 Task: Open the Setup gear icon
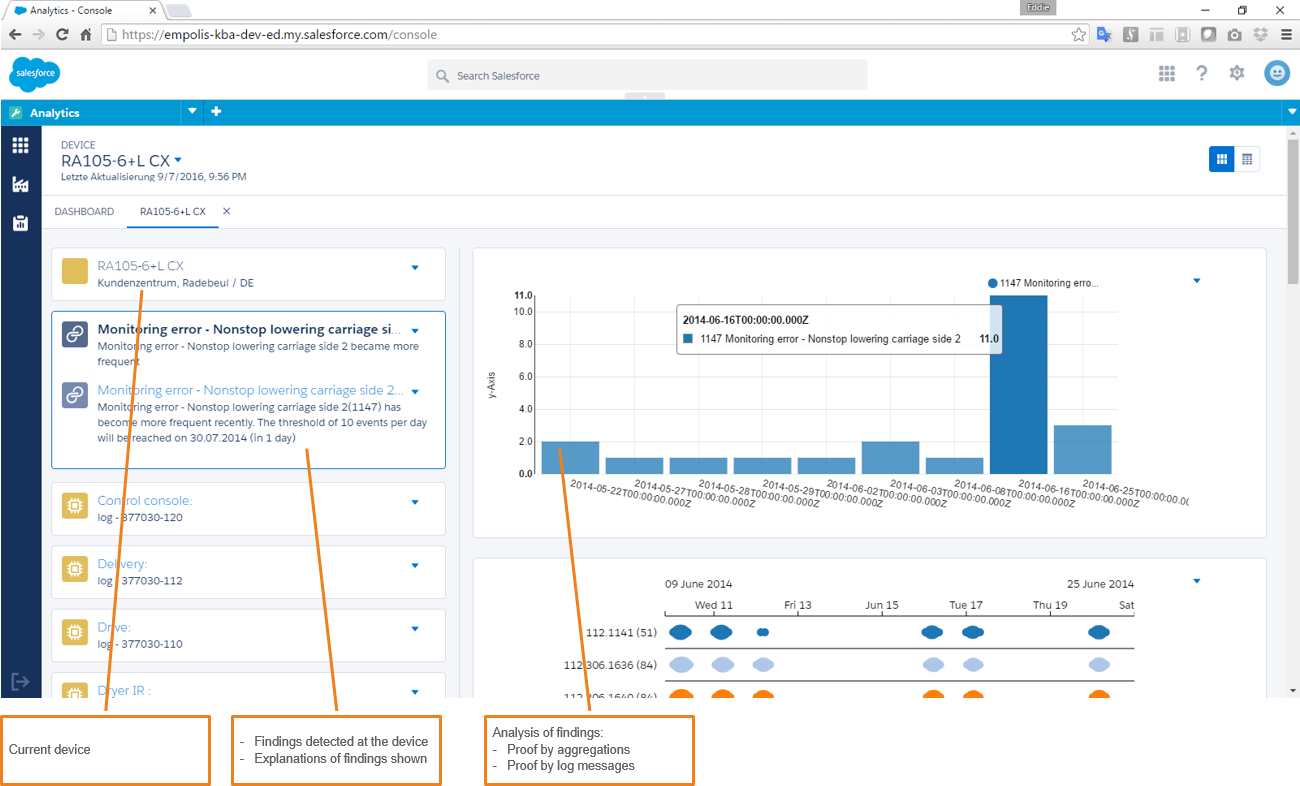point(1236,72)
